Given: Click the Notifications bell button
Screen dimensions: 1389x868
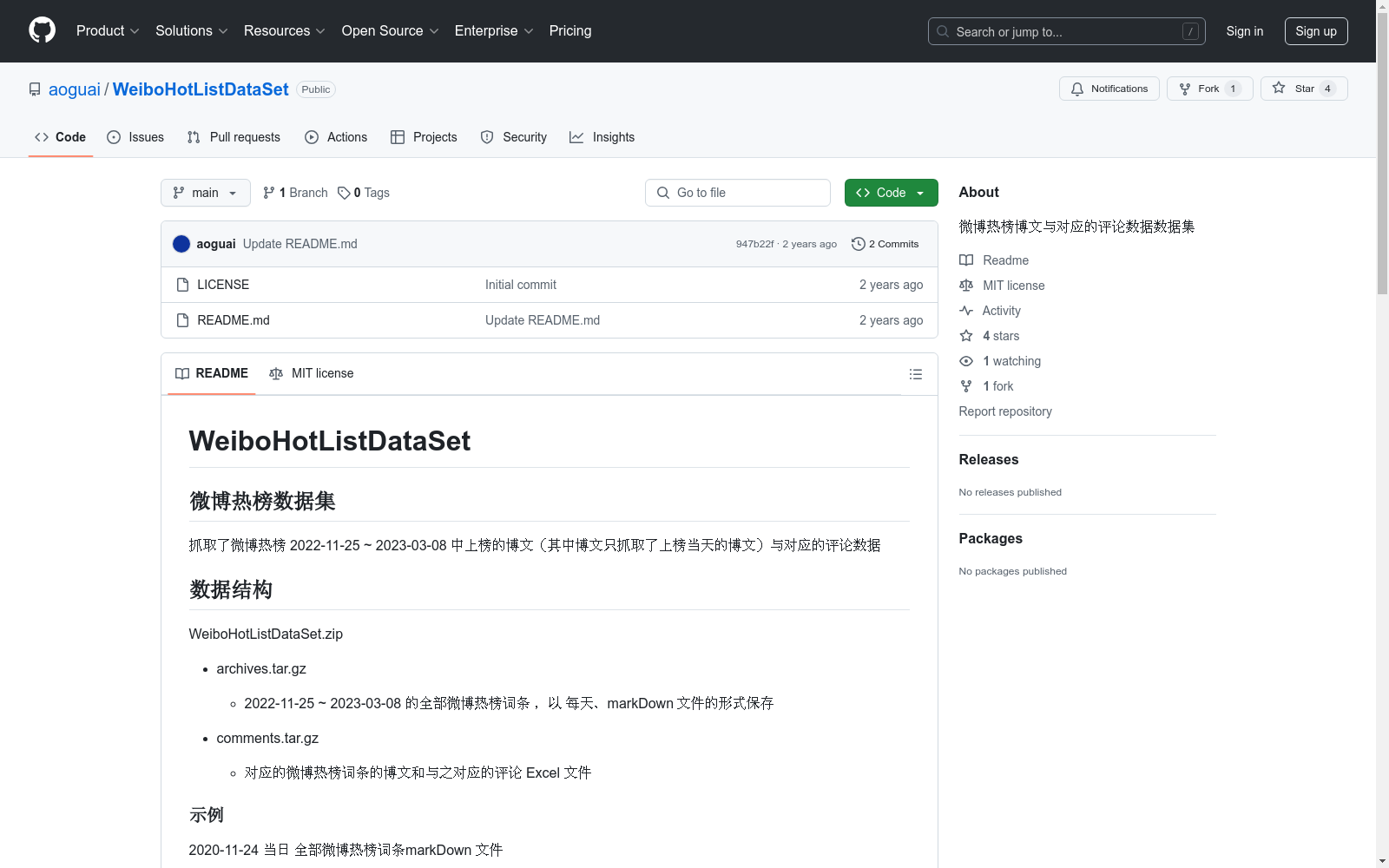Looking at the screenshot, I should coord(1109,89).
